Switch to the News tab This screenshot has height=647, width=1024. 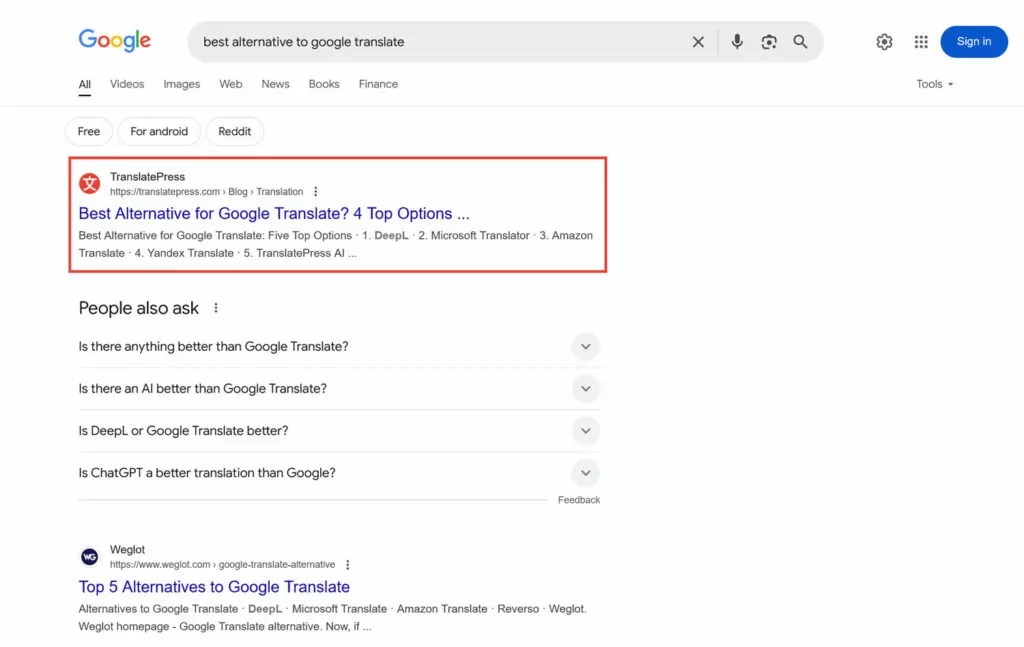[275, 84]
